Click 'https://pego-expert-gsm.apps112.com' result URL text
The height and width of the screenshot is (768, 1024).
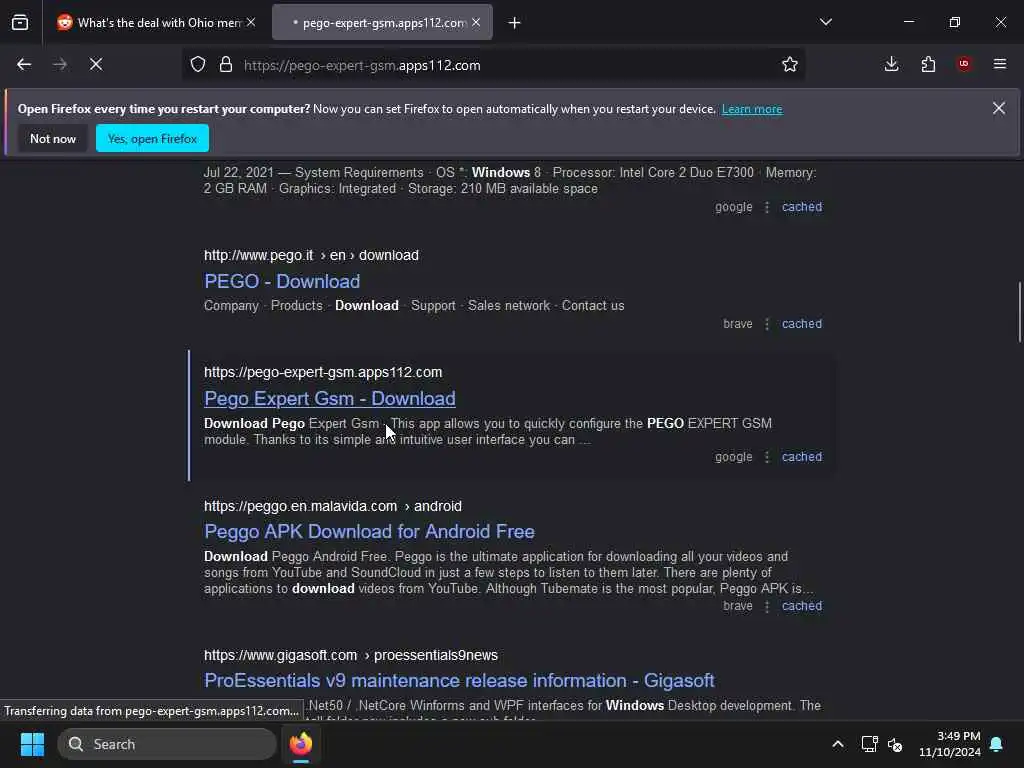pyautogui.click(x=323, y=372)
